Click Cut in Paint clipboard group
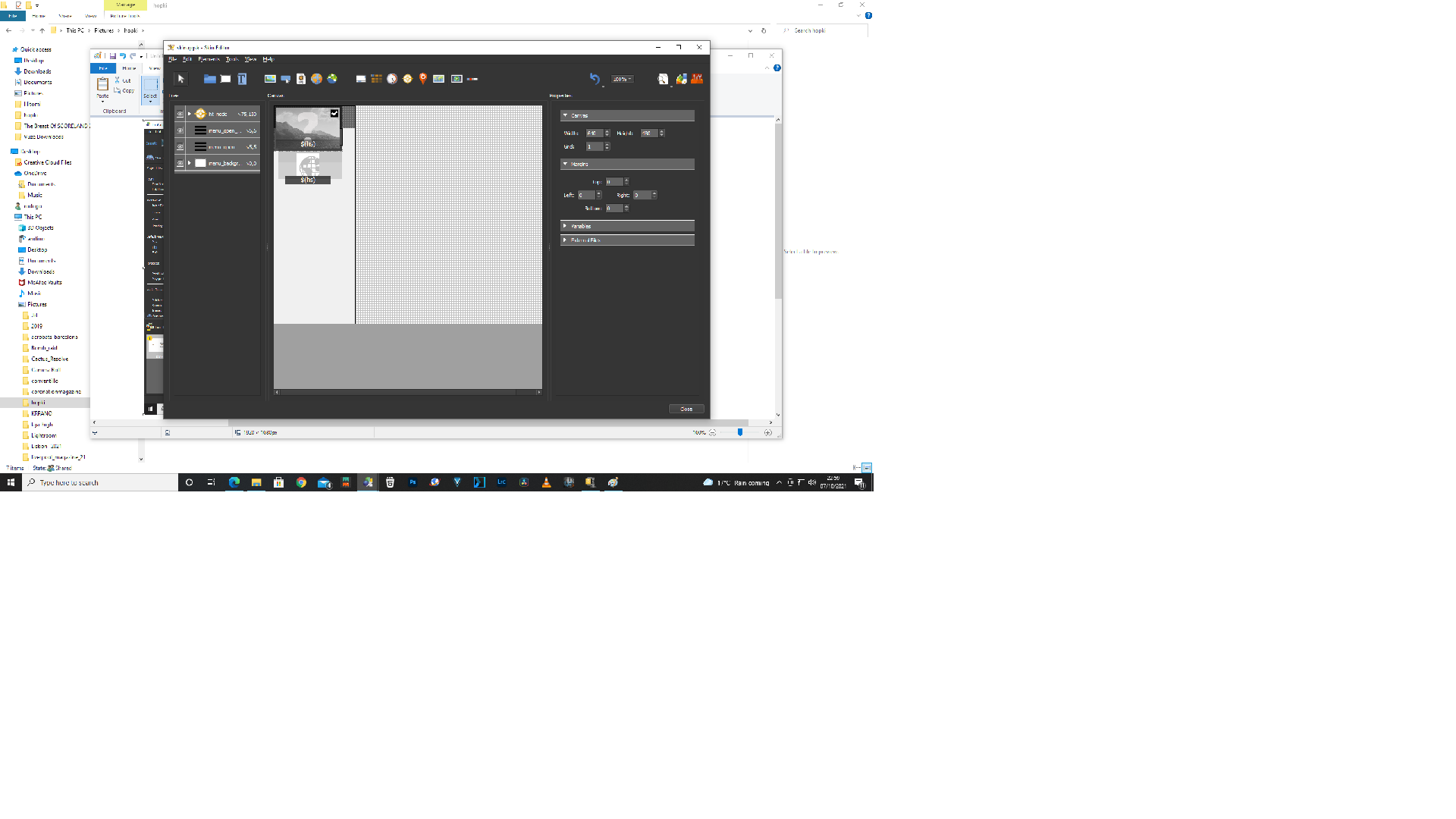 [123, 80]
